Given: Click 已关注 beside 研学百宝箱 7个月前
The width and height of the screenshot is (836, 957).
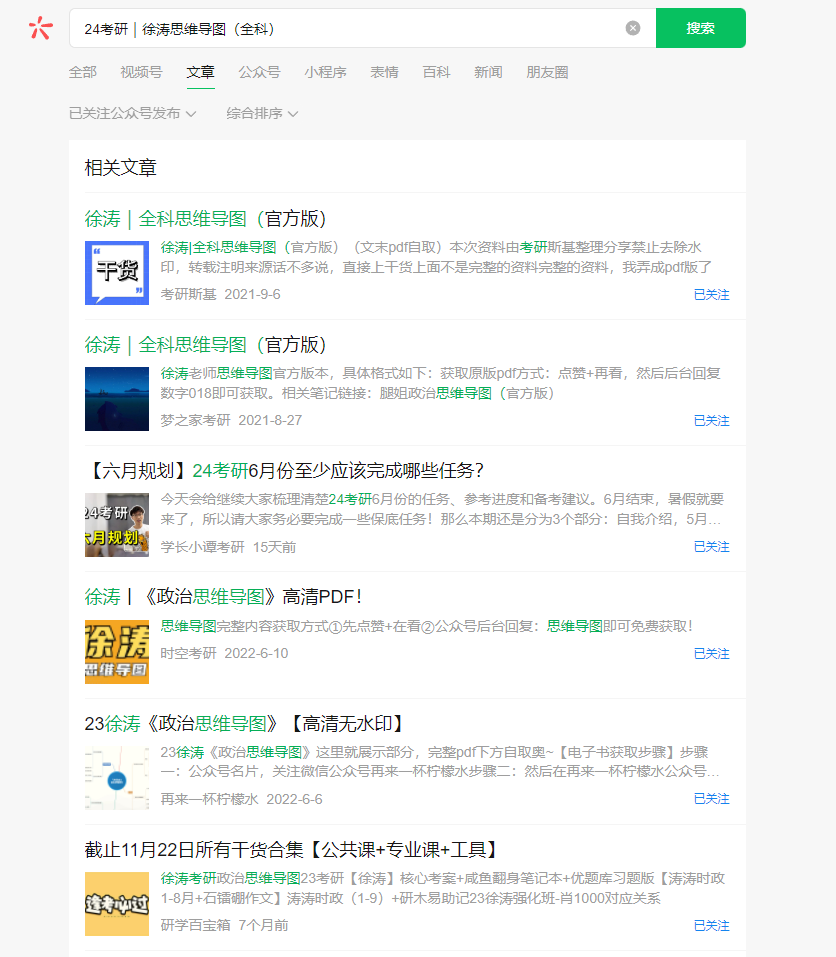Looking at the screenshot, I should [712, 925].
